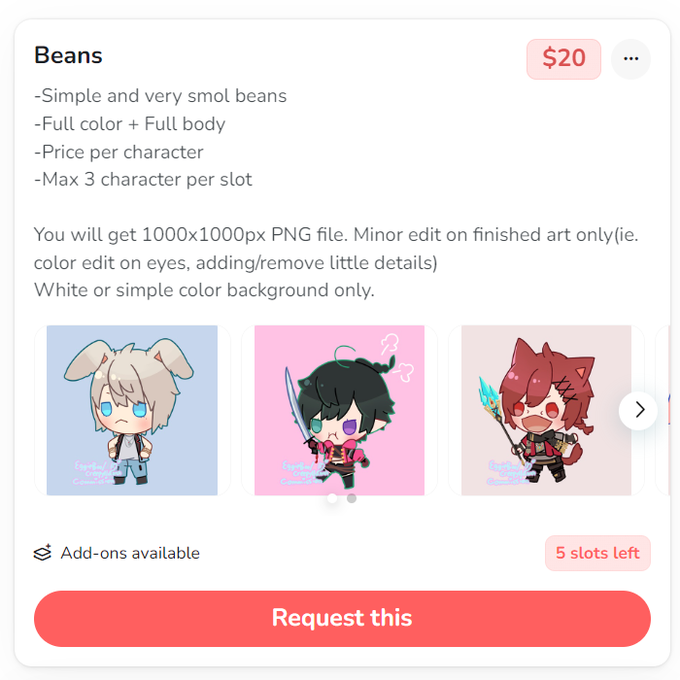Click the $20 price tag
This screenshot has height=680, width=680.
(x=564, y=59)
